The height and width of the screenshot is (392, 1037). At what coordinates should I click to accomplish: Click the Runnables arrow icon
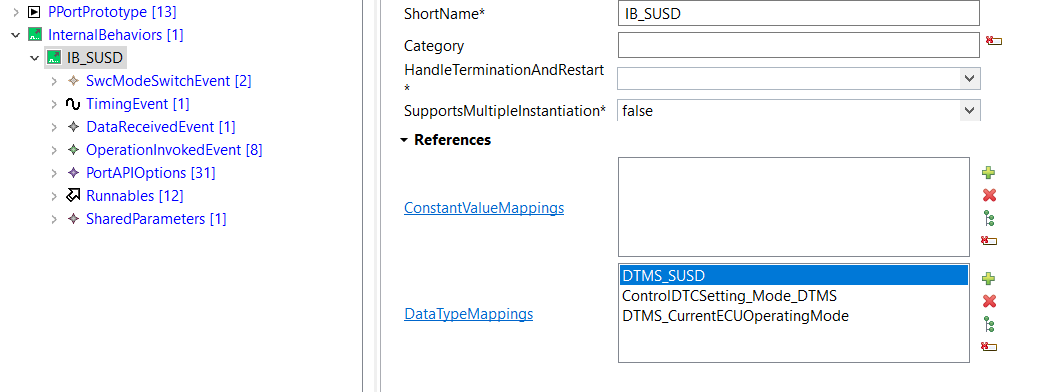coord(73,196)
